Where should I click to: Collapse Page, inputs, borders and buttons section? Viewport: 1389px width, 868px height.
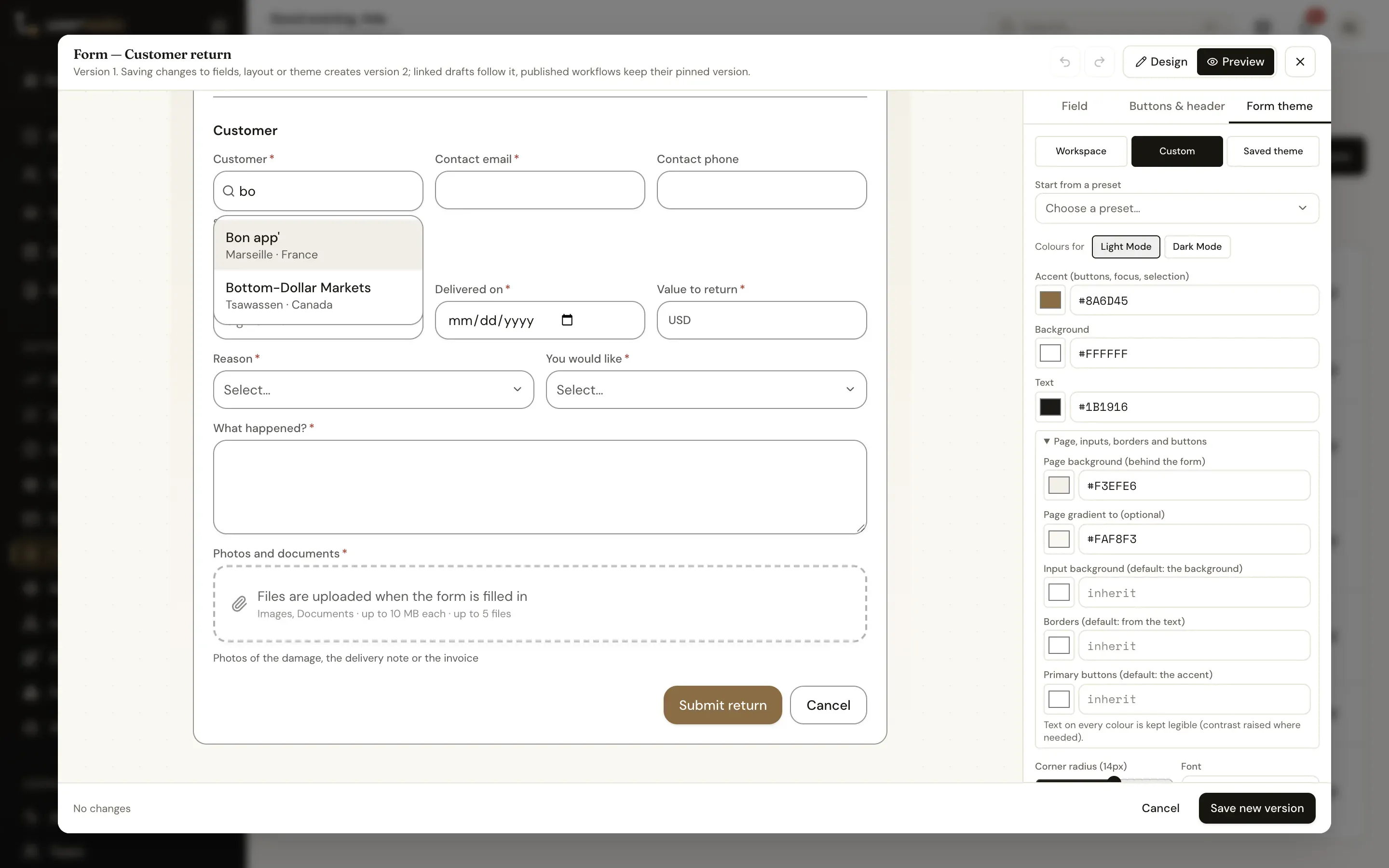[1125, 441]
